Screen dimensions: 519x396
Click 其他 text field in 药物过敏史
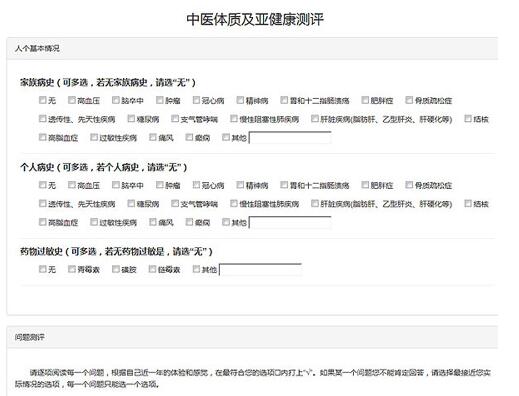click(260, 270)
